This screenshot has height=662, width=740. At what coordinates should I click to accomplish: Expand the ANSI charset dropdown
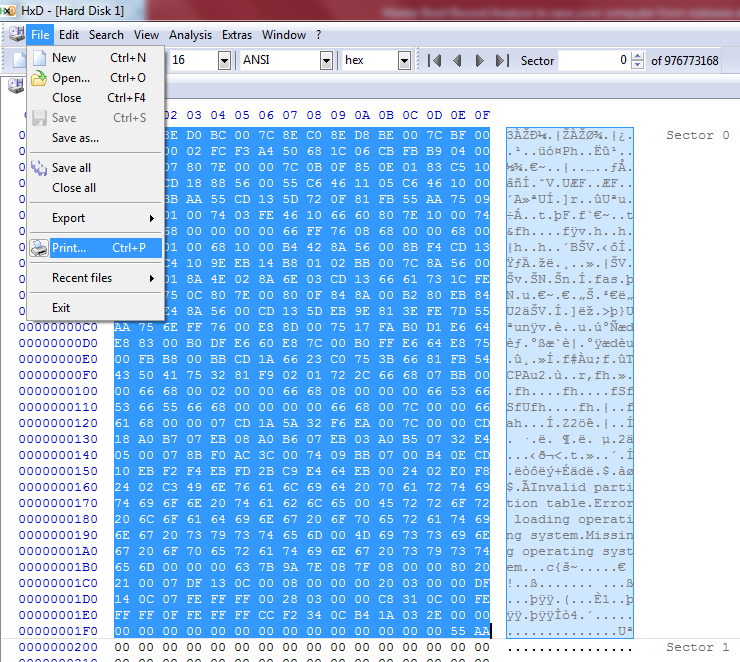[326, 61]
